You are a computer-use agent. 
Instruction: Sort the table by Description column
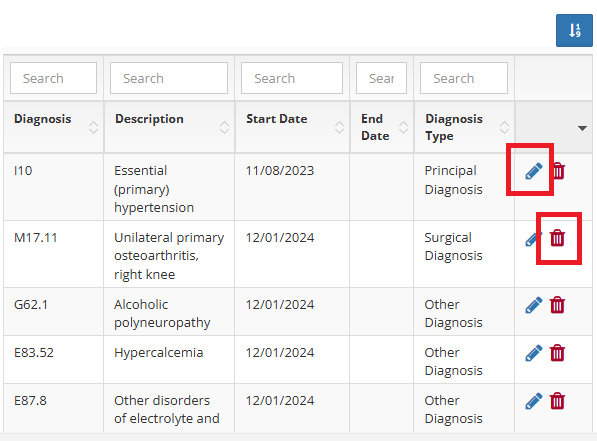tap(224, 127)
